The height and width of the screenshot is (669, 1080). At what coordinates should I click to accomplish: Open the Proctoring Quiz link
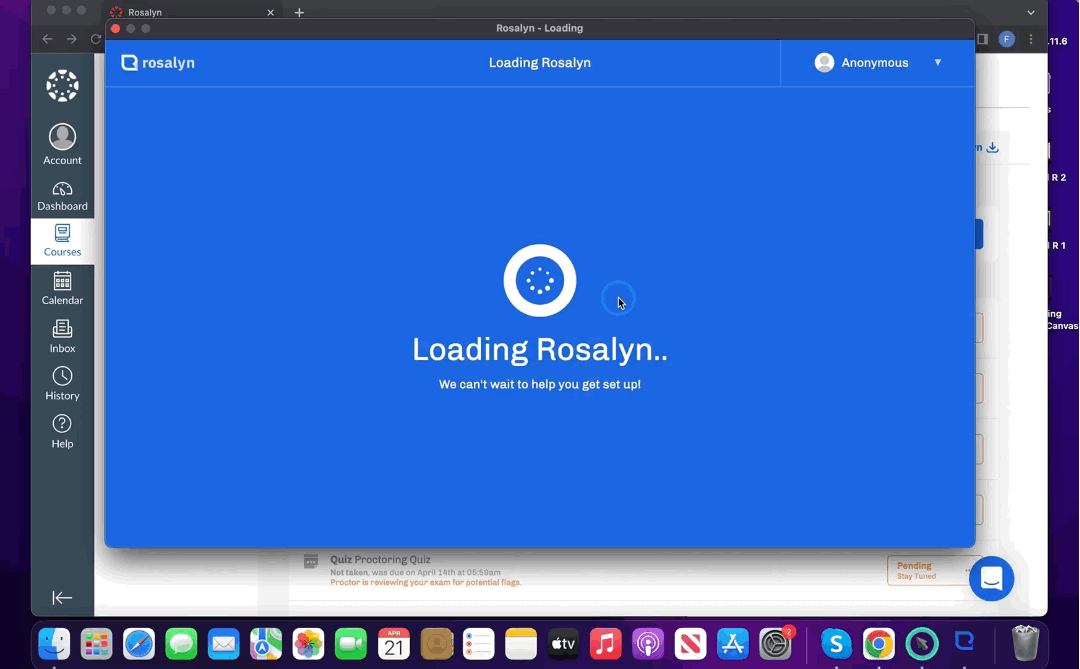(380, 559)
